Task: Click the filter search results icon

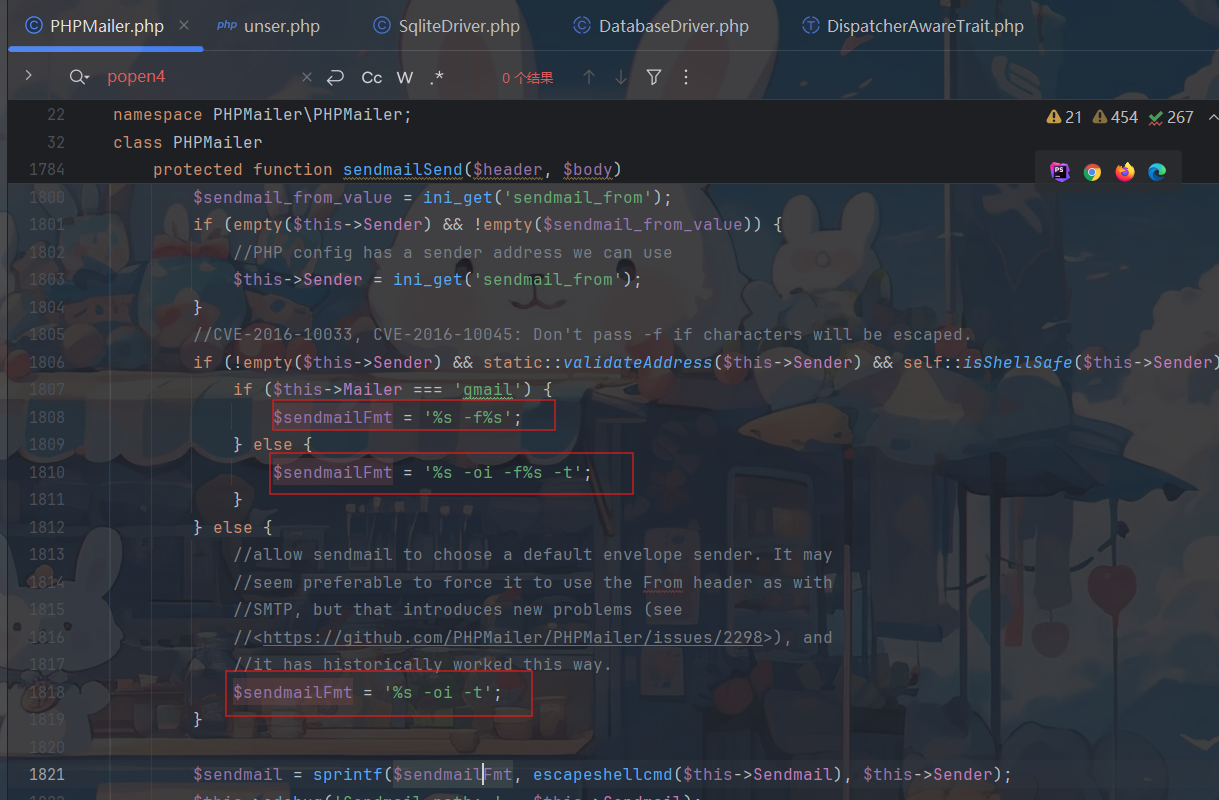Action: 654,77
